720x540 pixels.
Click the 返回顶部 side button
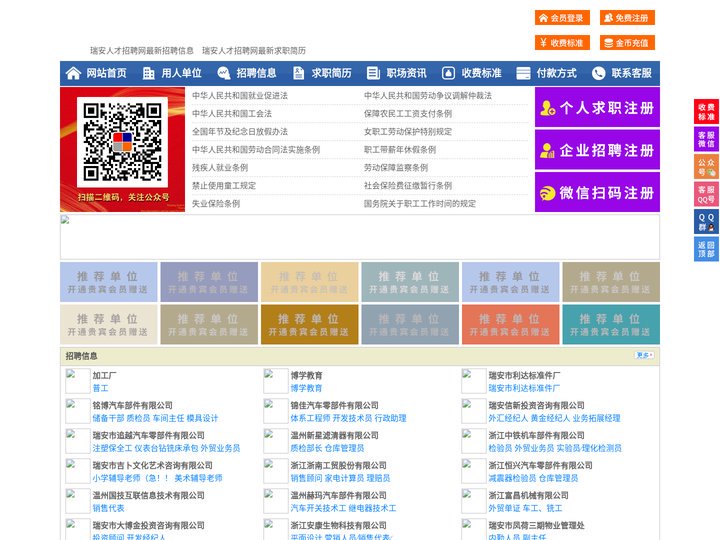706,249
